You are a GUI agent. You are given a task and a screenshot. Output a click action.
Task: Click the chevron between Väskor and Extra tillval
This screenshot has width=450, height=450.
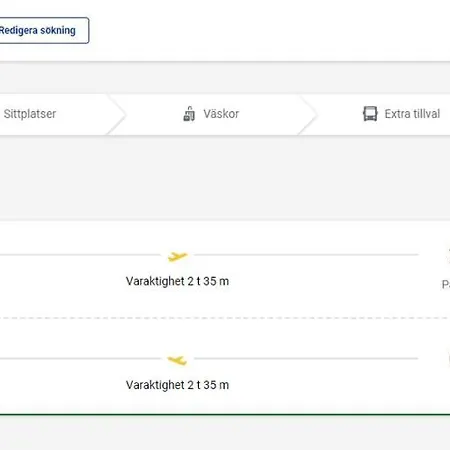click(x=307, y=115)
